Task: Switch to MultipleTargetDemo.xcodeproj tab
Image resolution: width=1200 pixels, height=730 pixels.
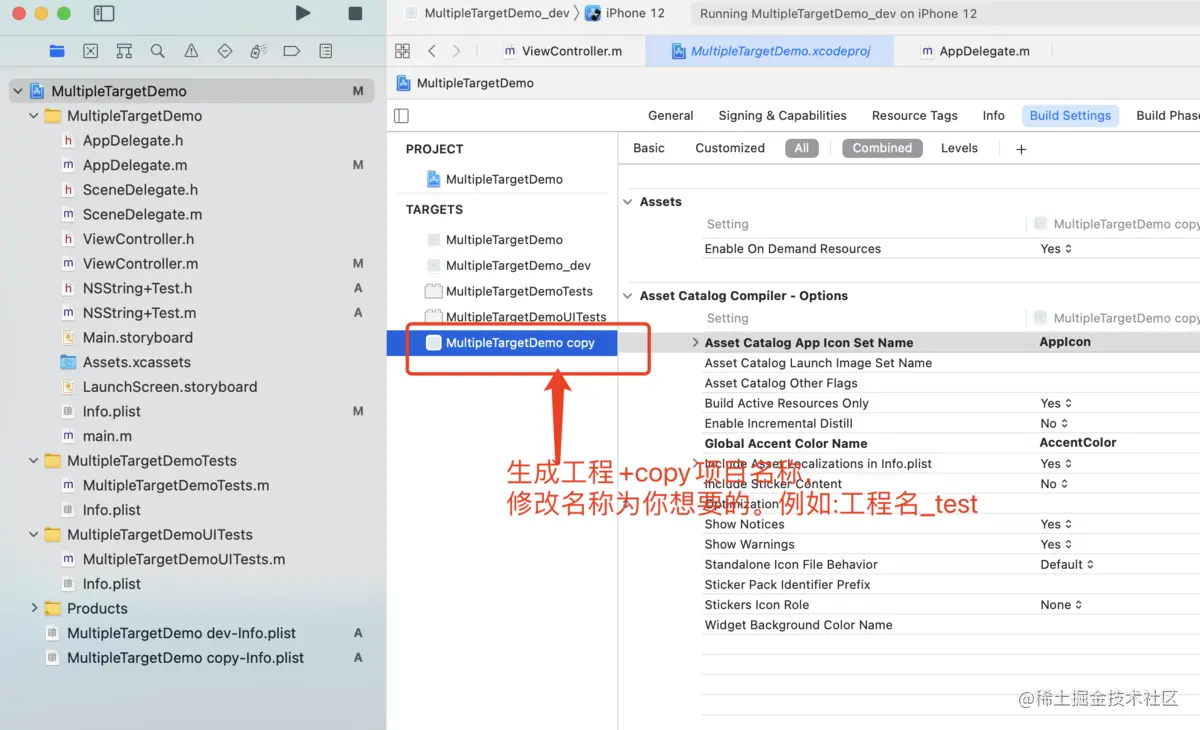Action: pos(768,51)
